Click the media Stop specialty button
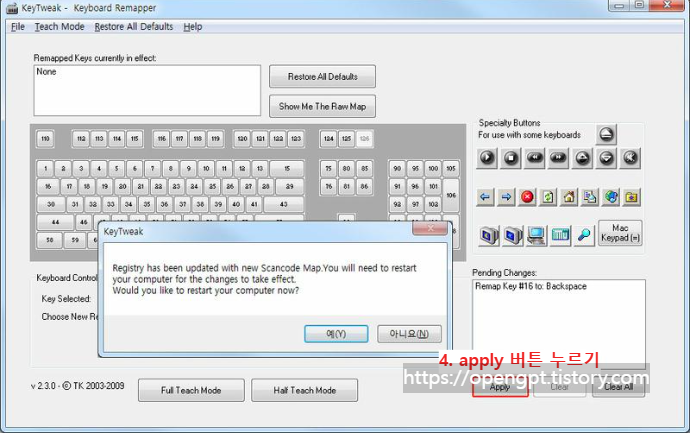This screenshot has width=690, height=433. (x=510, y=158)
